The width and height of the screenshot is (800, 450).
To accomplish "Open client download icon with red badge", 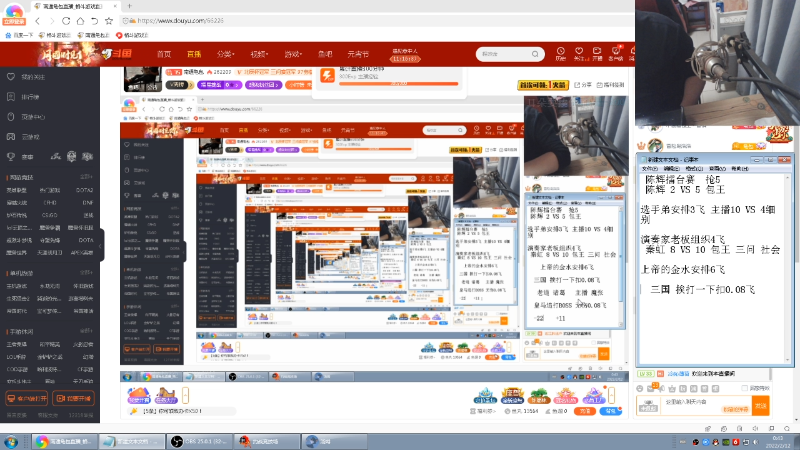I will [x=616, y=54].
